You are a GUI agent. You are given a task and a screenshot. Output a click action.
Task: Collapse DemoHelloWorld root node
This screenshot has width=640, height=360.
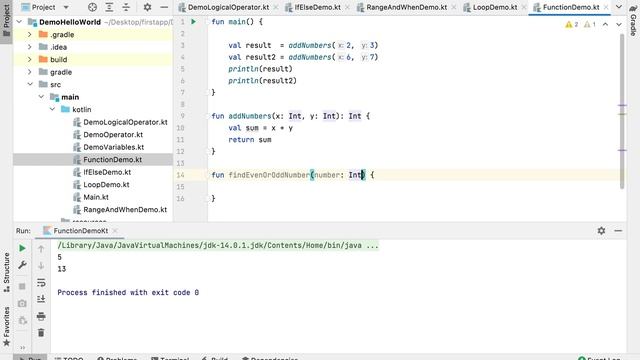coord(19,22)
